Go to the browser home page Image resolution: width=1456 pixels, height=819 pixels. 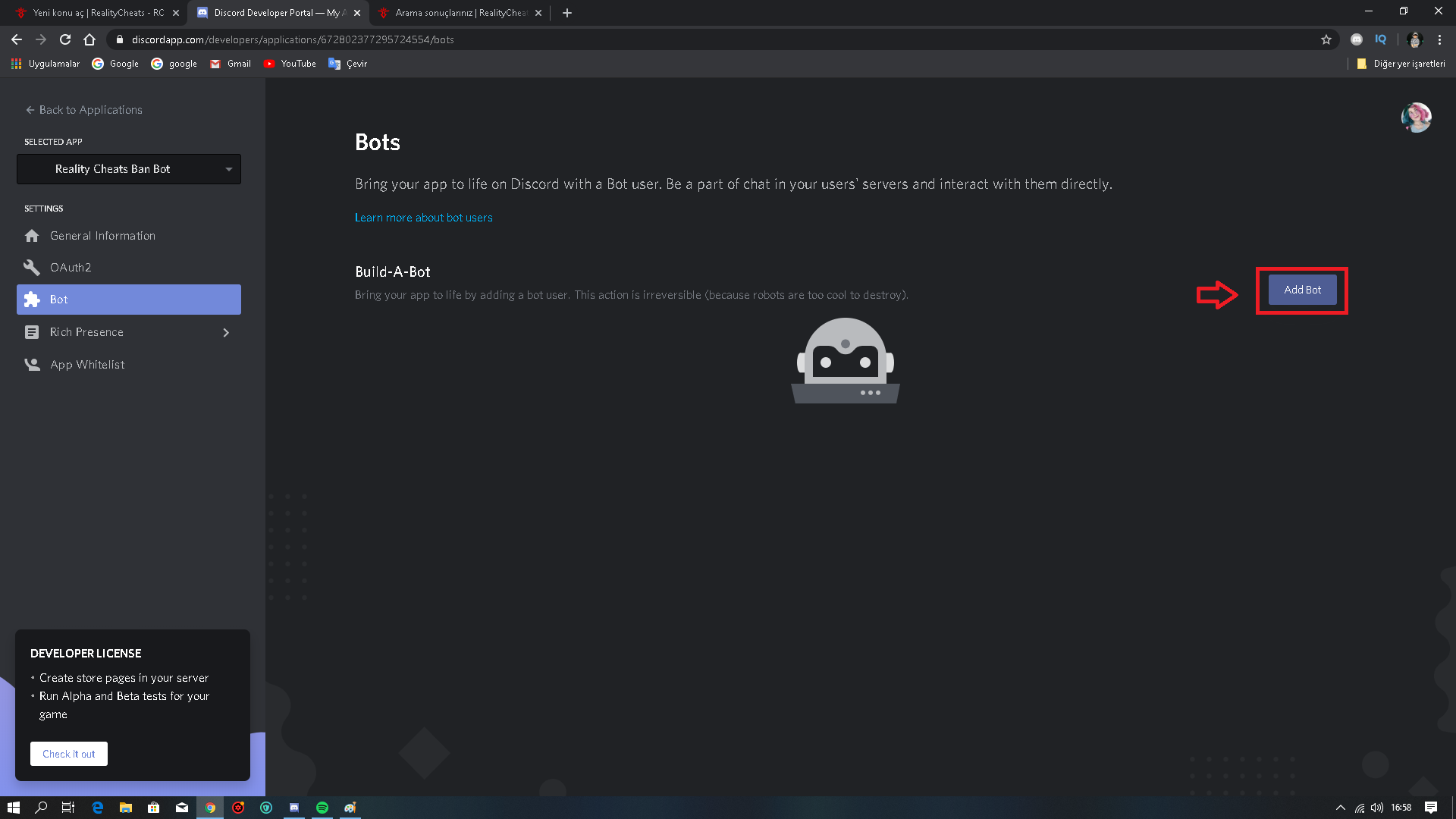point(89,39)
